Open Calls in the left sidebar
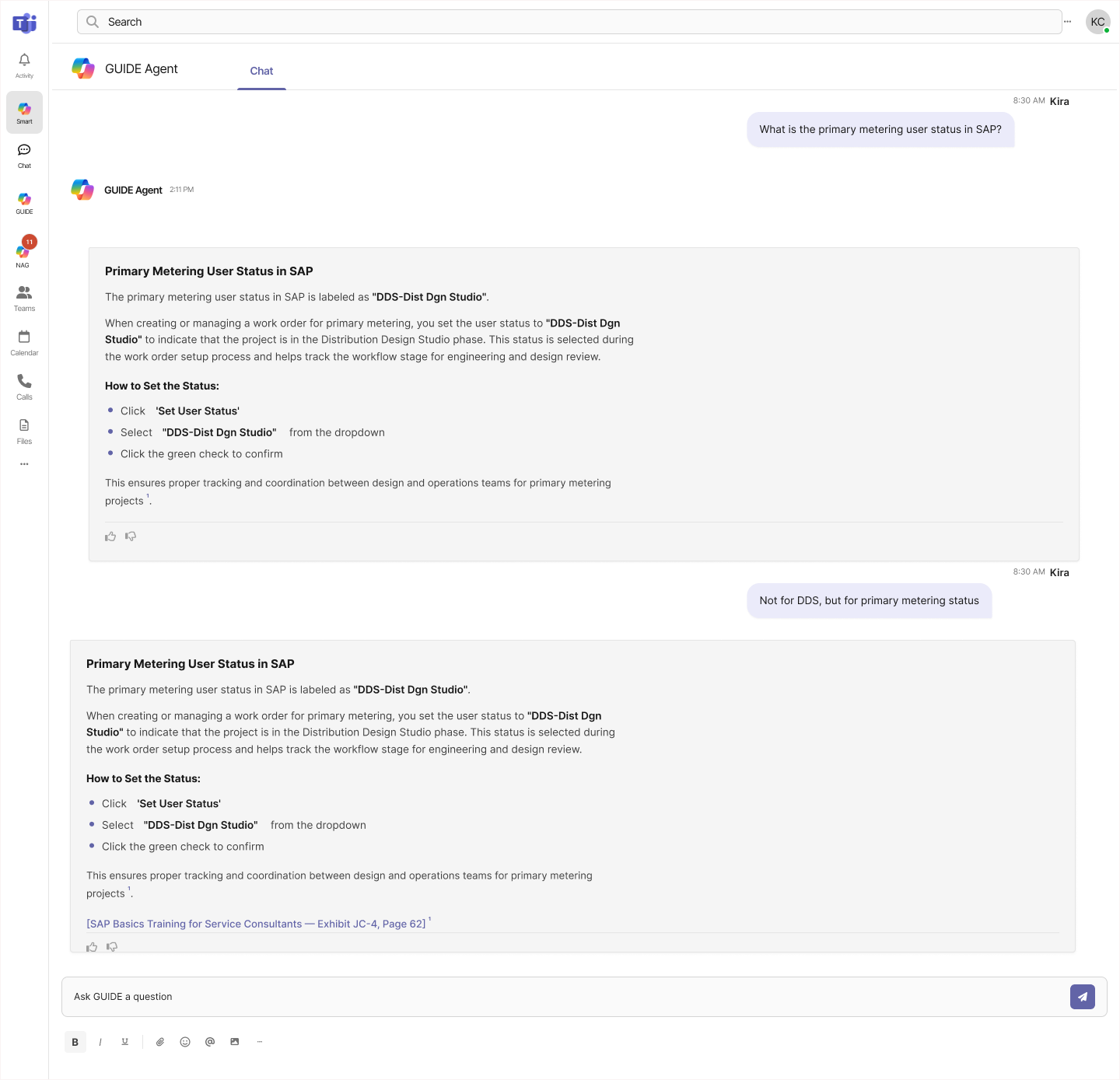Viewport: 1120px width, 1080px height. click(x=24, y=386)
